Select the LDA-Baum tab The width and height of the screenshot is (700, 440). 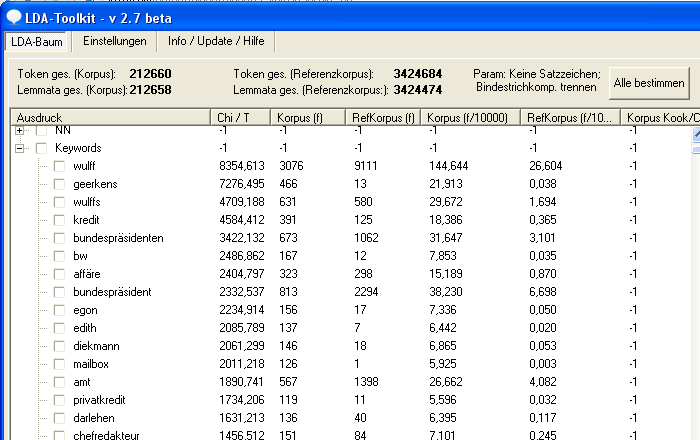[38, 41]
